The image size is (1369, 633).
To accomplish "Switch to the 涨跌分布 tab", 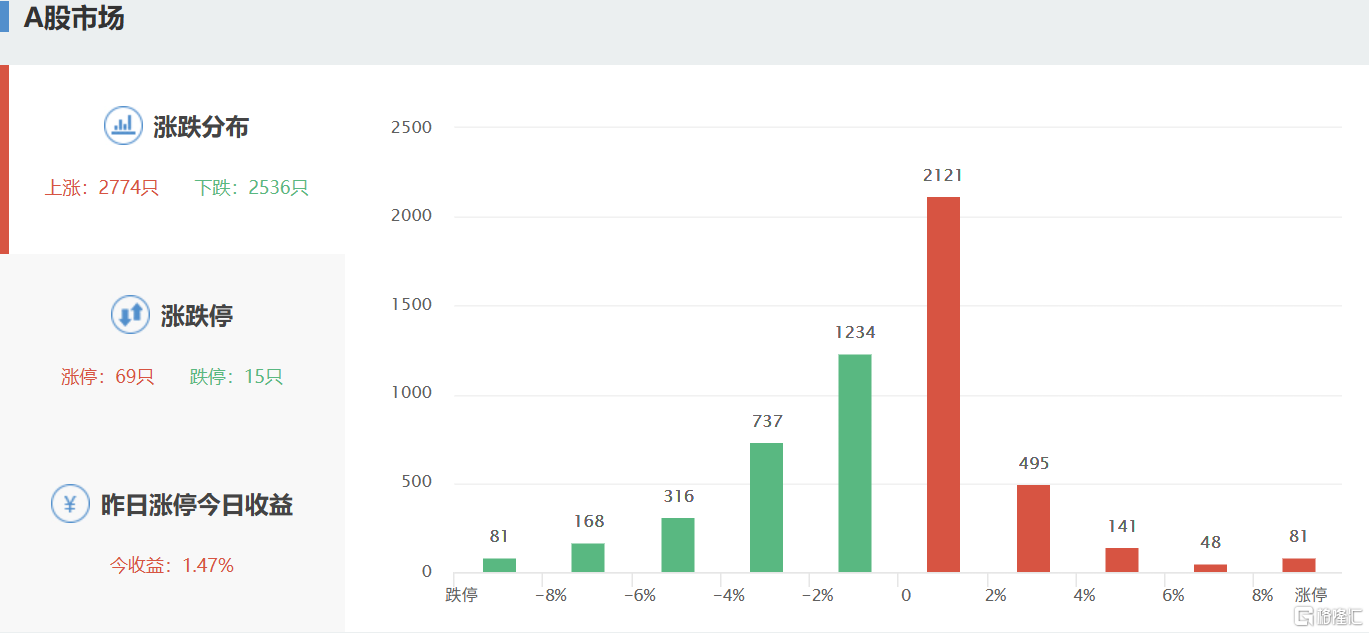I will click(x=200, y=127).
